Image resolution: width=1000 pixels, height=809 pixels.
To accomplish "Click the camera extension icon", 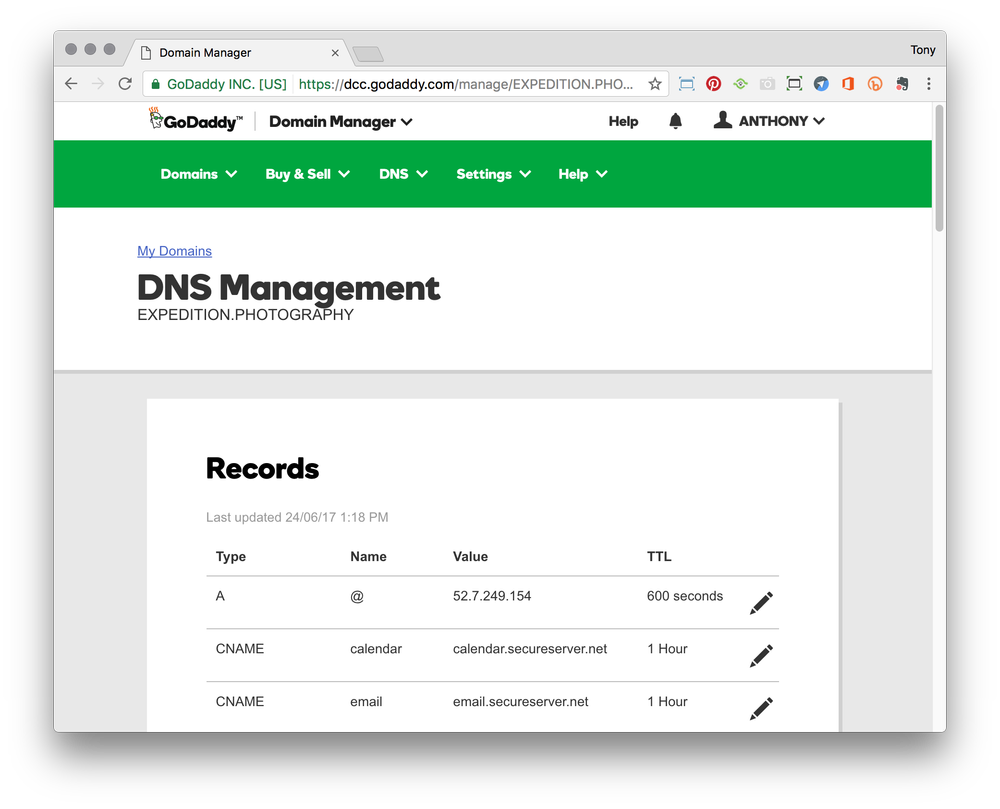I will tap(767, 84).
